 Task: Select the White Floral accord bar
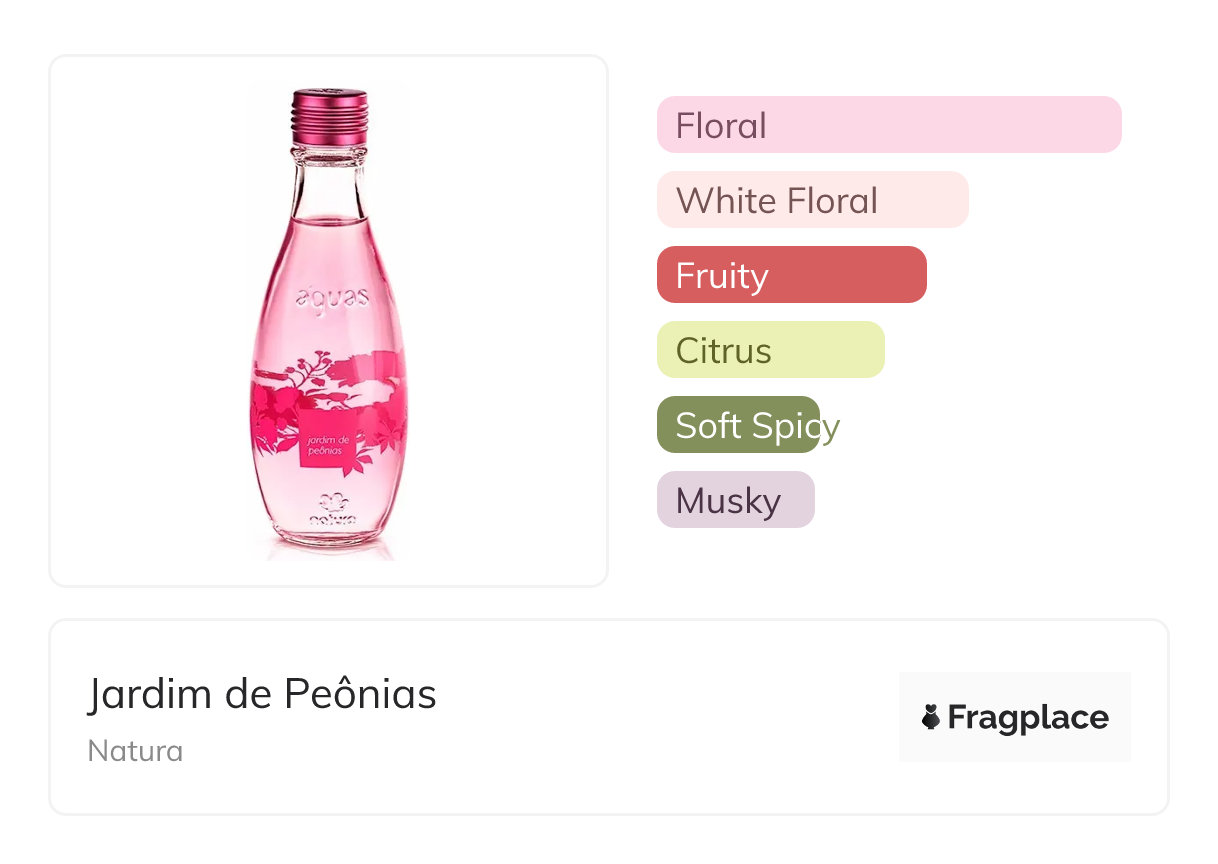coord(812,200)
